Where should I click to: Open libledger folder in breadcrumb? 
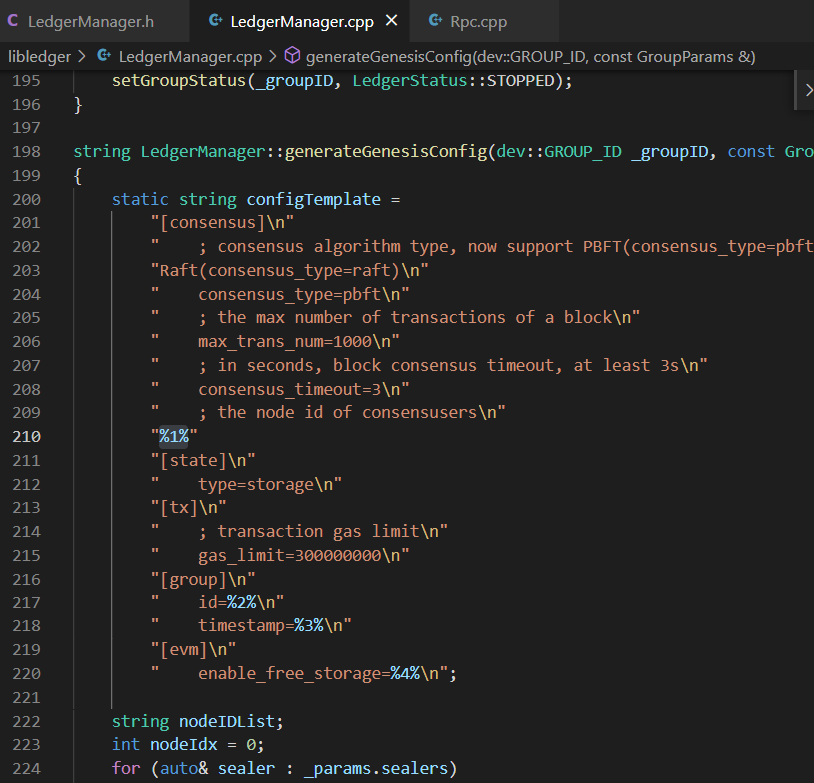pos(39,57)
